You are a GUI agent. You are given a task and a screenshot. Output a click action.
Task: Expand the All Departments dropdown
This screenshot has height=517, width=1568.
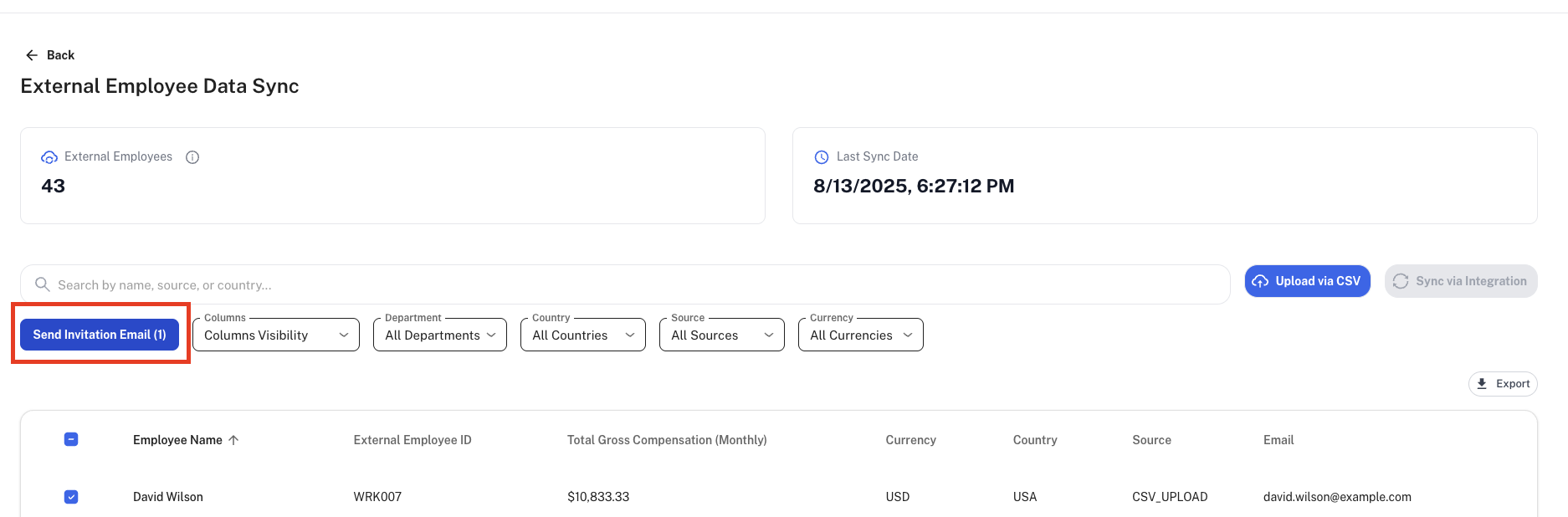pyautogui.click(x=440, y=335)
